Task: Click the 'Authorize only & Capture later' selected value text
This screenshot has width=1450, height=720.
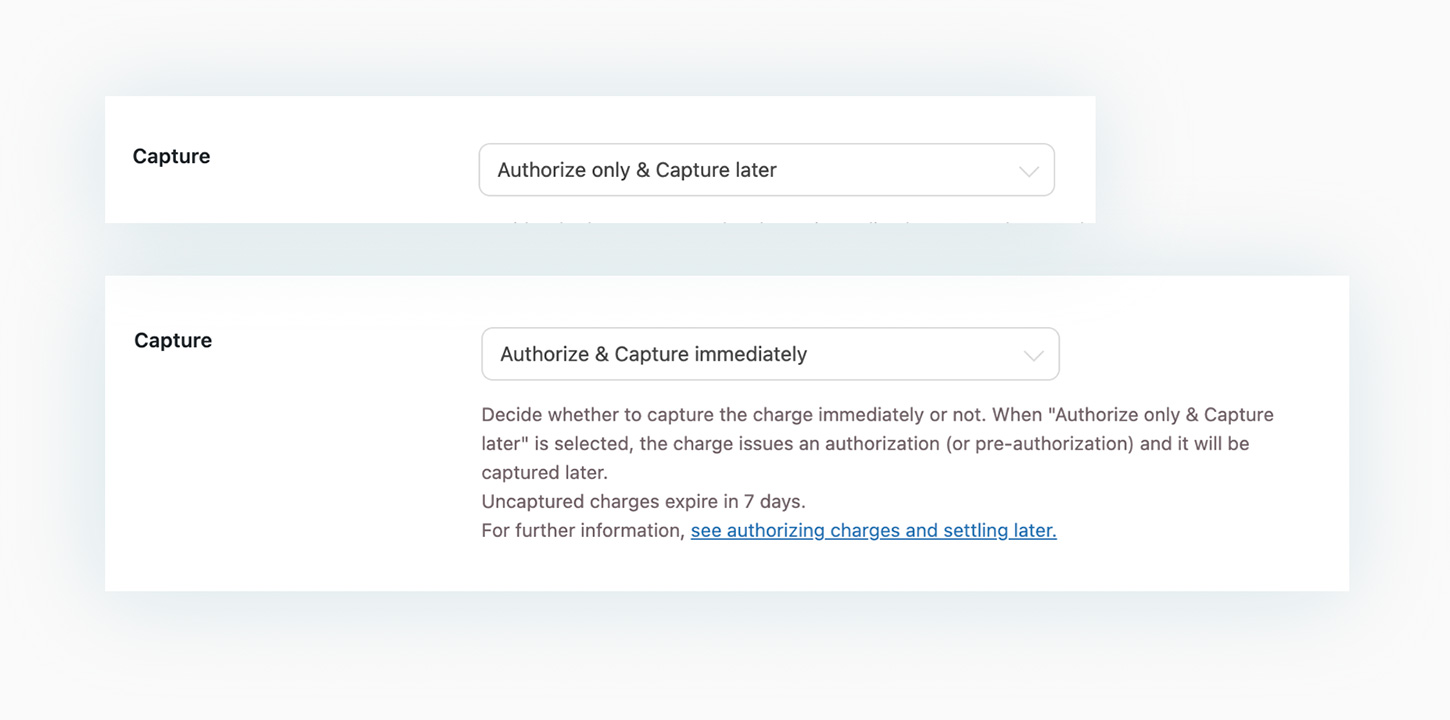Action: [x=637, y=171]
